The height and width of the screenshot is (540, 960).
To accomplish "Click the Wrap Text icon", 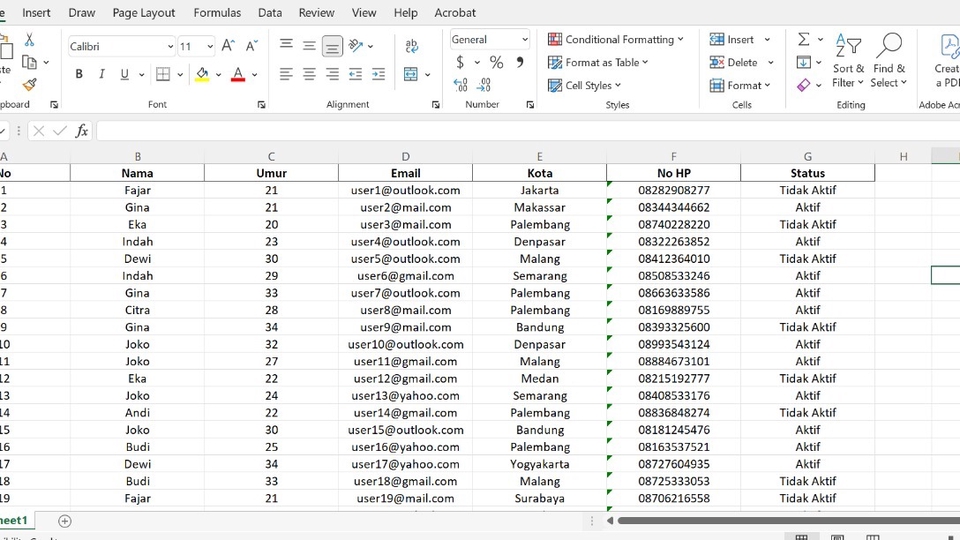I will point(411,46).
